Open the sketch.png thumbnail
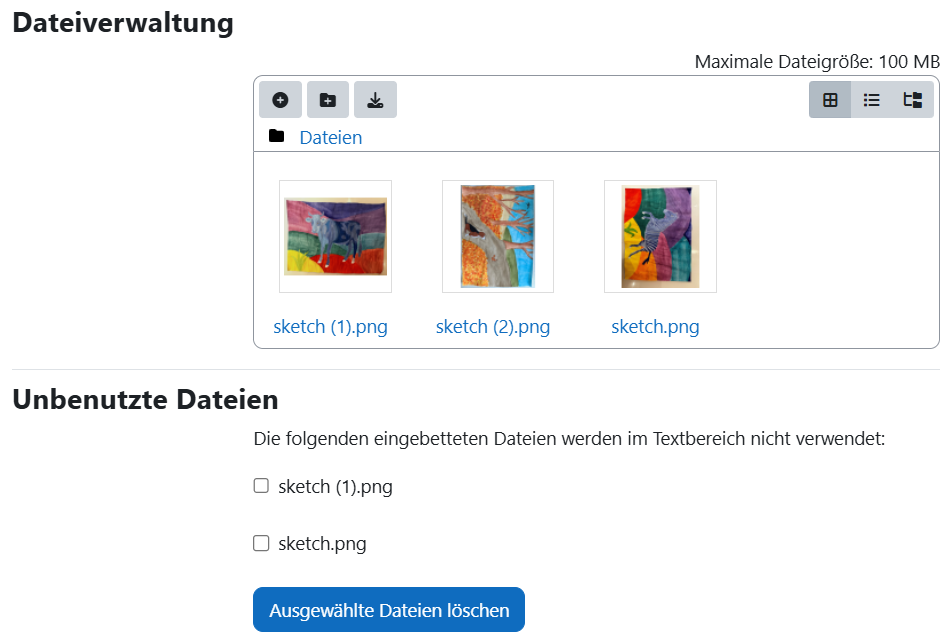952x640 pixels. [659, 236]
